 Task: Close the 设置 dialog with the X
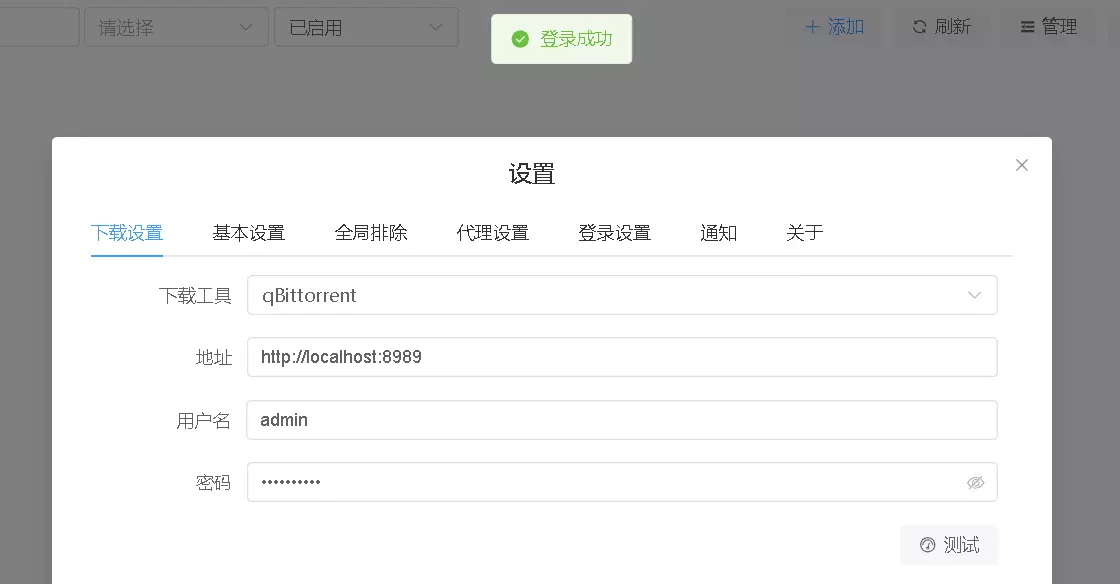pos(1021,165)
